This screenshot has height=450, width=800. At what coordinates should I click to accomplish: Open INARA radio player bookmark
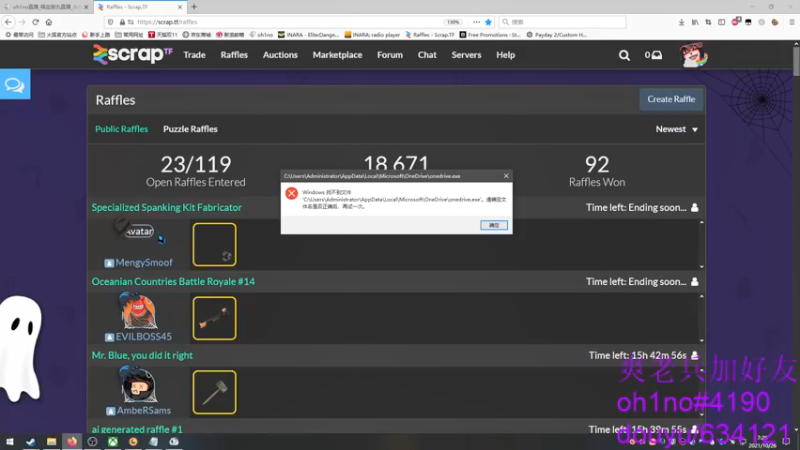tap(372, 35)
